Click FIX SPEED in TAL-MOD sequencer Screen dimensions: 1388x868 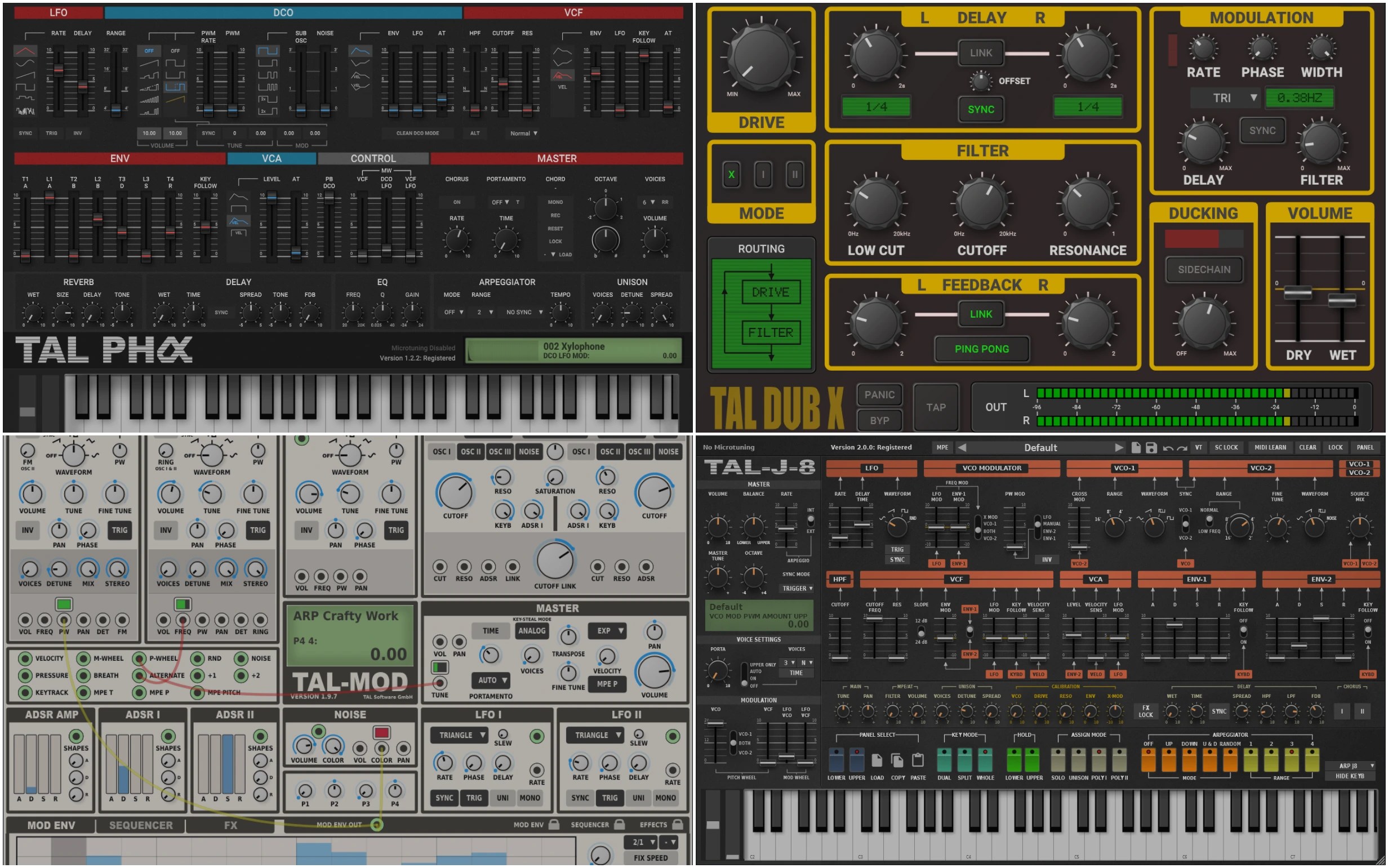(651, 858)
